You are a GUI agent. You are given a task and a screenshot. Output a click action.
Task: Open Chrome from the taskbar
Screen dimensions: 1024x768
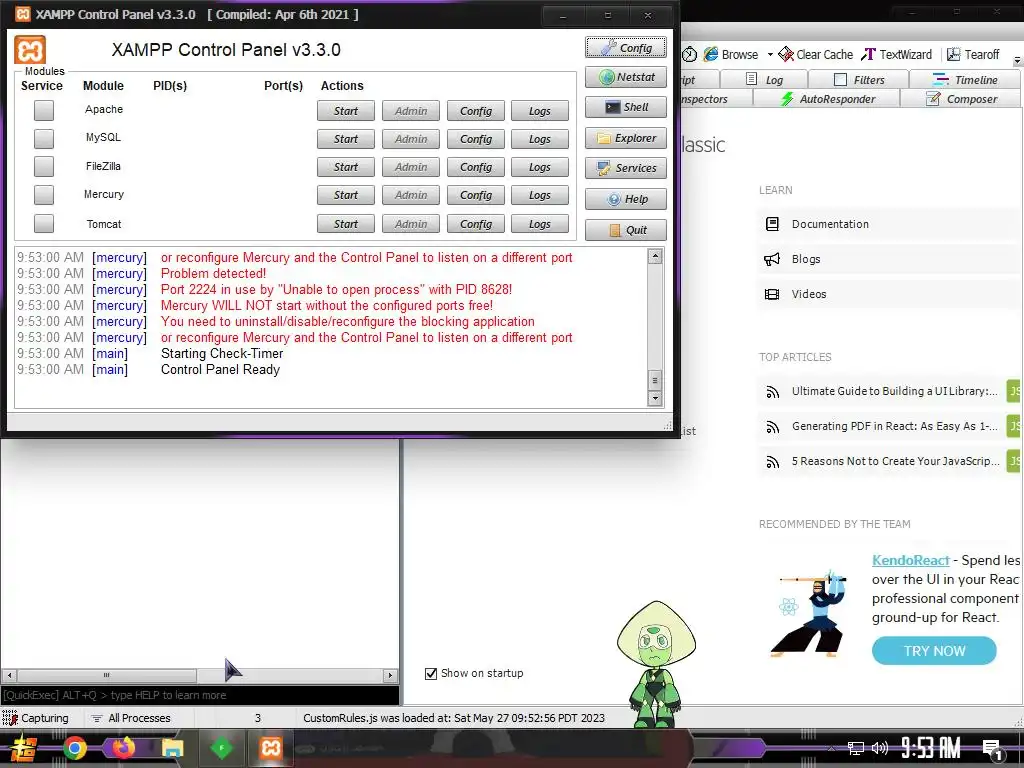click(x=74, y=748)
